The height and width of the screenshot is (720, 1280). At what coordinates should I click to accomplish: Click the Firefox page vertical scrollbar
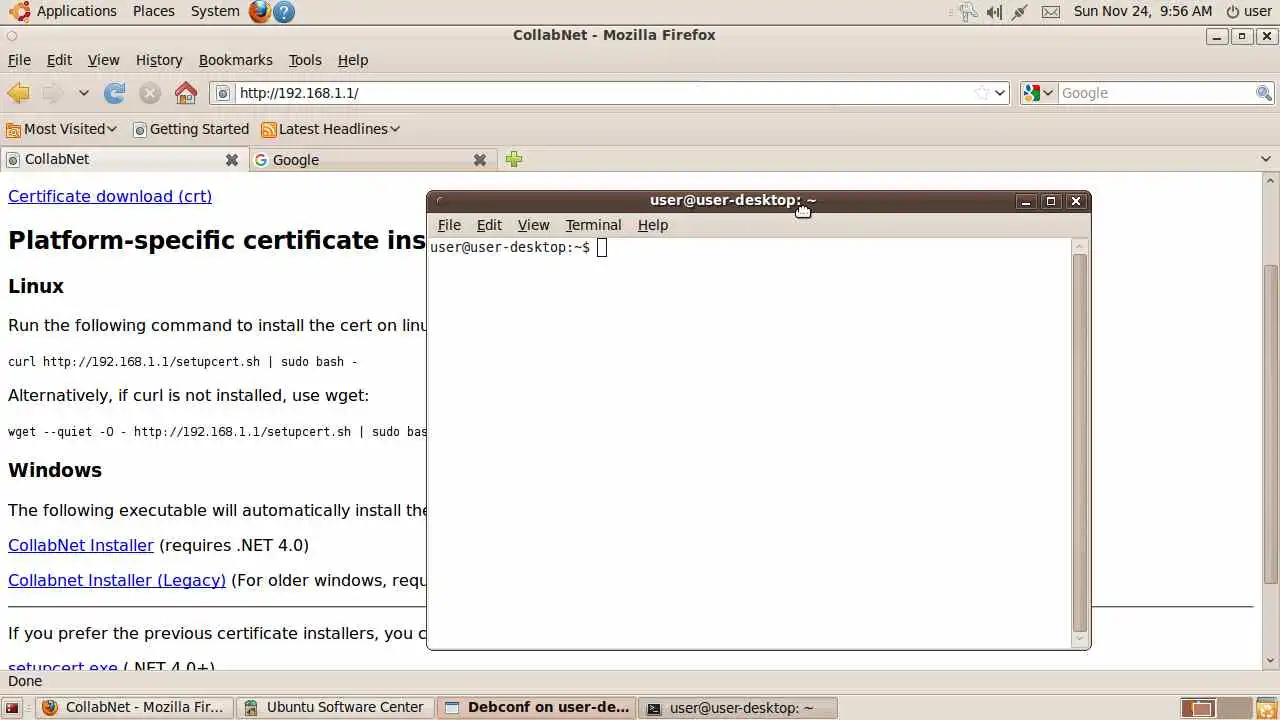(x=1270, y=420)
